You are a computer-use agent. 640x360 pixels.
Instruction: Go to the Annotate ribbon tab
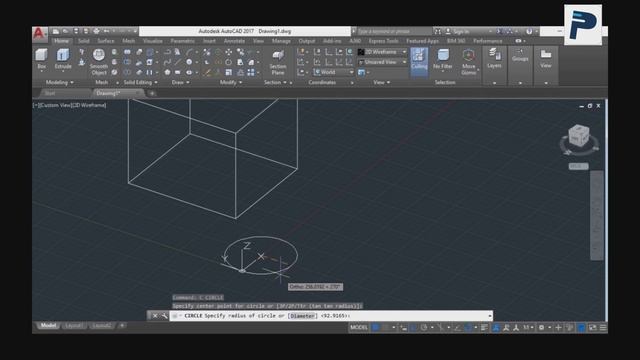234,41
